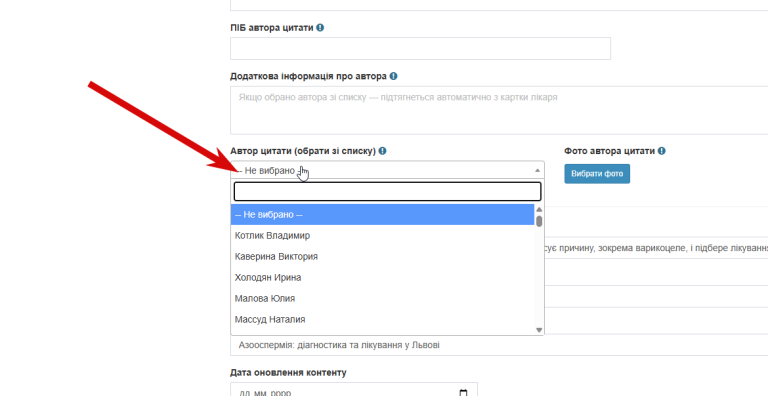Click the Вибрати фото button

click(x=597, y=174)
